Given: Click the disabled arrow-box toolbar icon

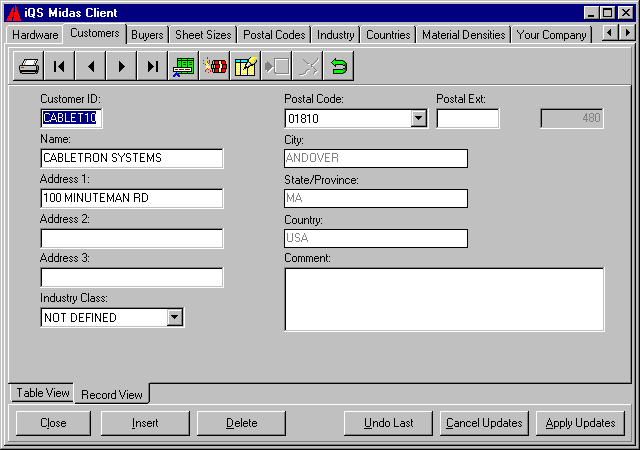Looking at the screenshot, I should pyautogui.click(x=276, y=66).
